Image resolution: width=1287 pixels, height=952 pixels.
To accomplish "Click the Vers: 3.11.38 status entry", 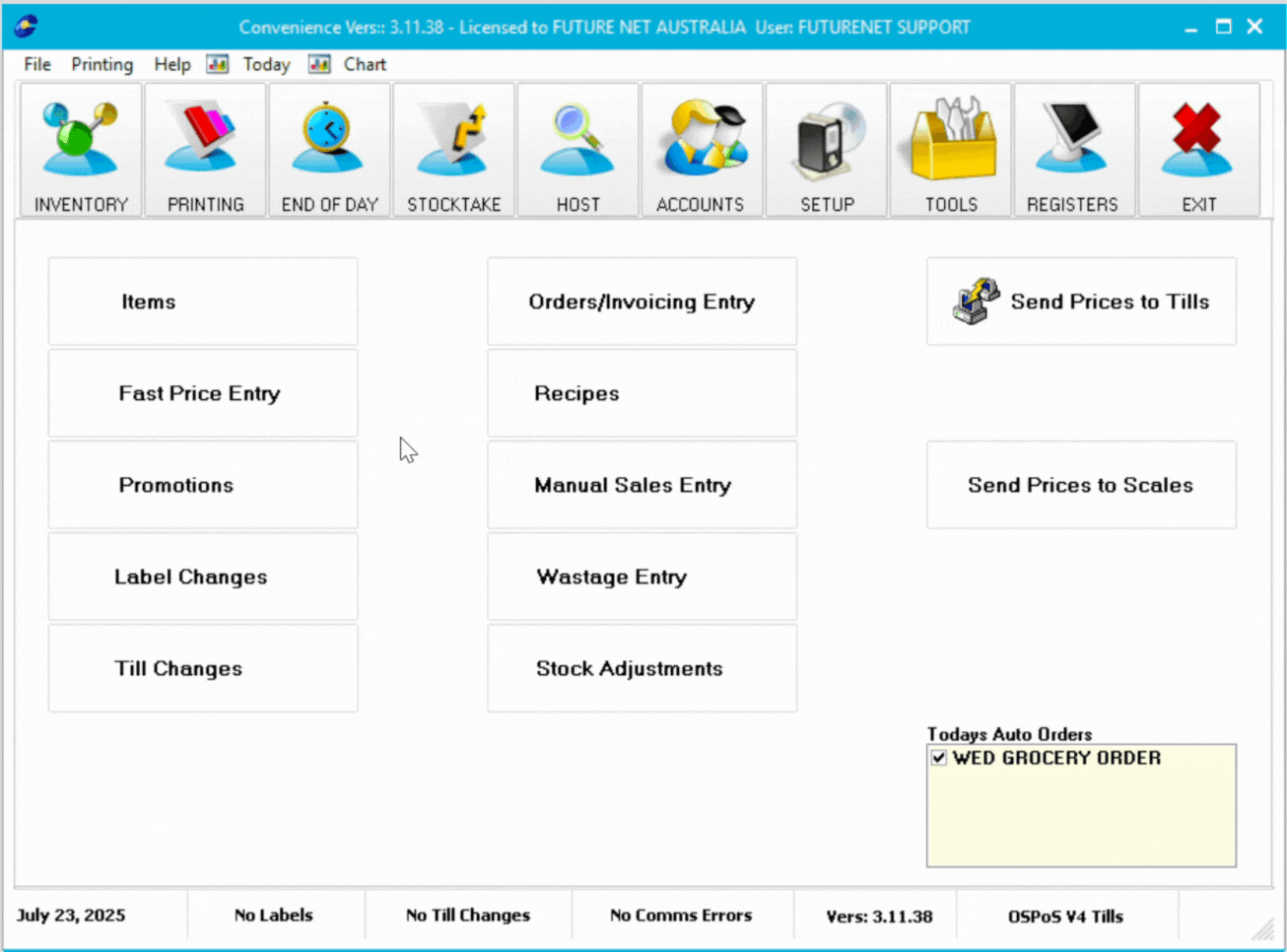I will [879, 916].
